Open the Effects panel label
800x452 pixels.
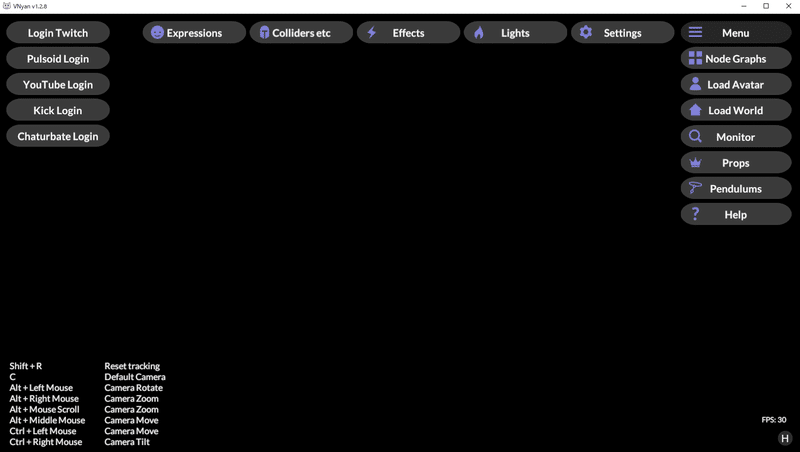click(408, 33)
